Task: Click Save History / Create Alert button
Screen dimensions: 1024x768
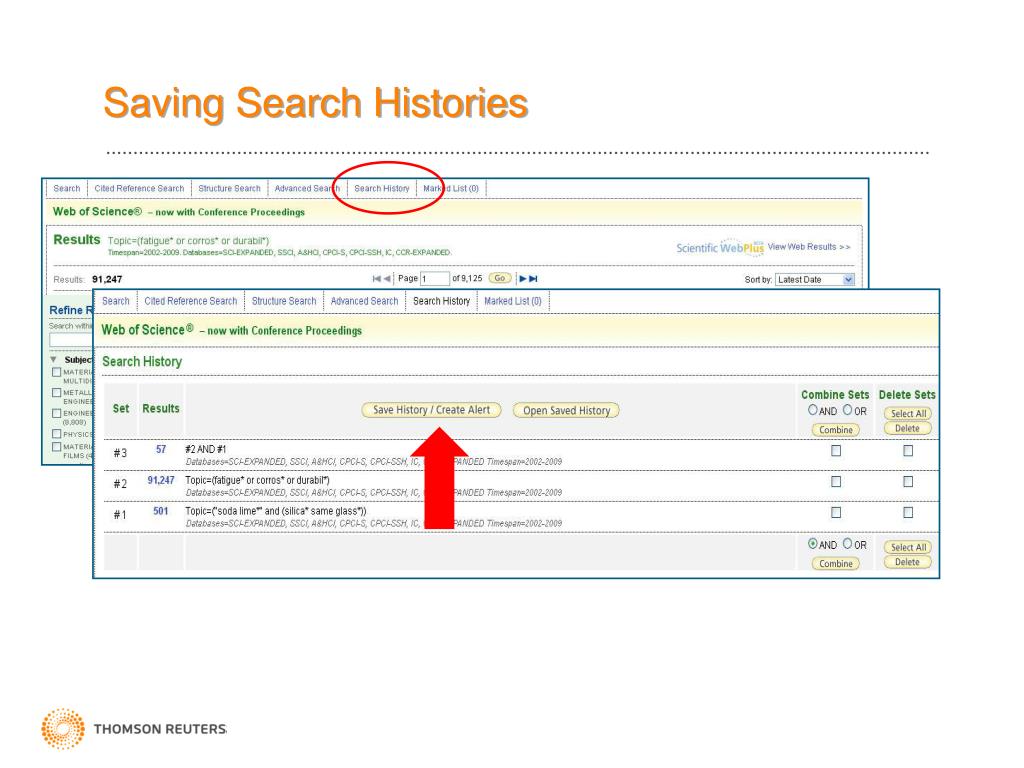Action: tap(432, 410)
